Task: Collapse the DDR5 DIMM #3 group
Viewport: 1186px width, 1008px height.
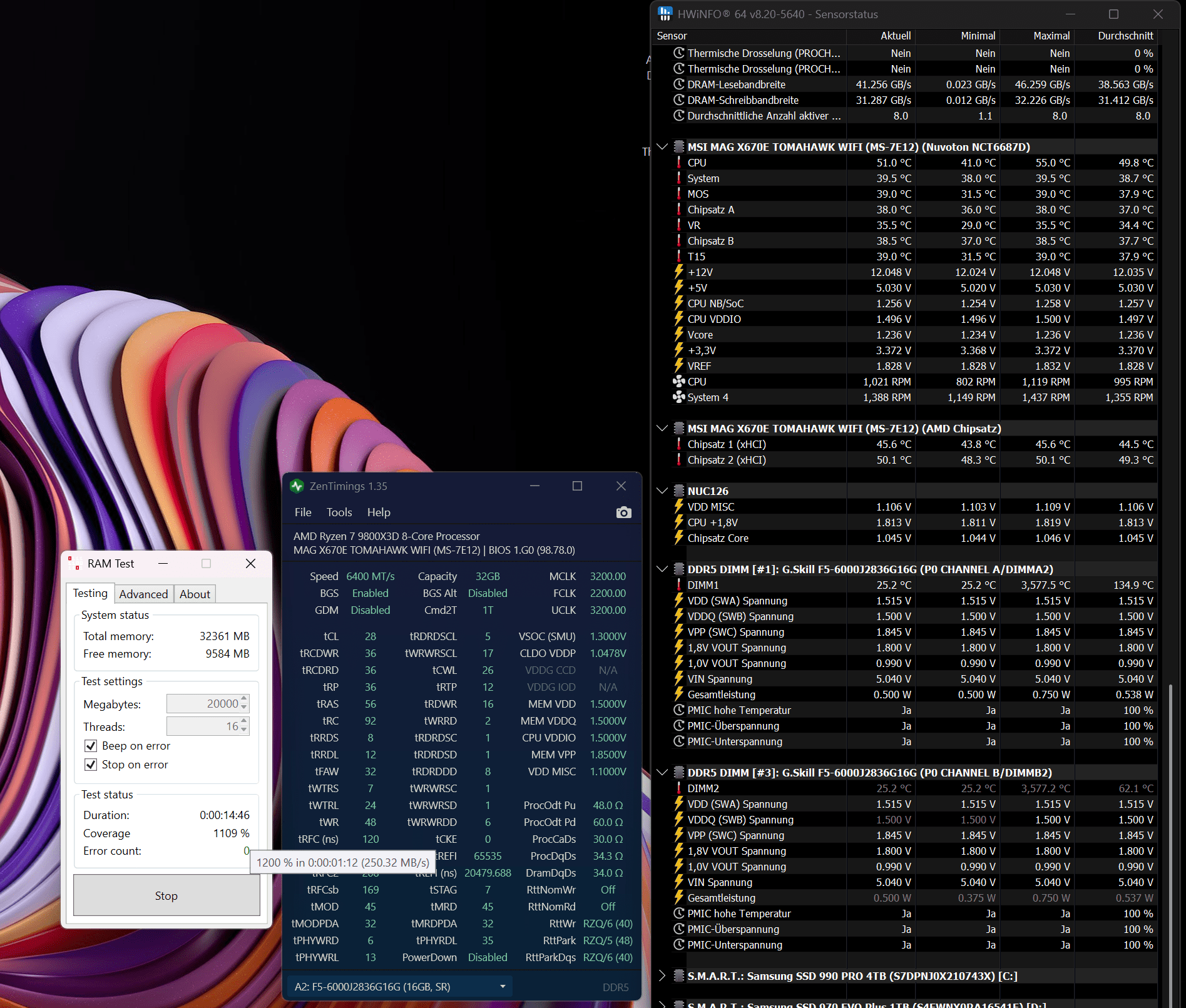Action: point(662,773)
